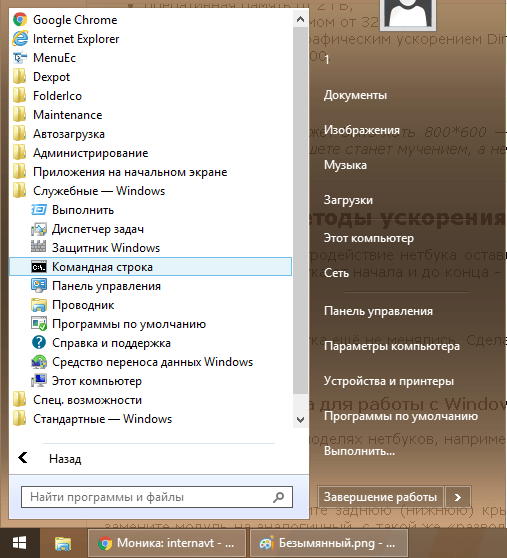Open shutdown options arrow next to Завершение работы
Viewport: 507px width, 558px height.
[458, 497]
